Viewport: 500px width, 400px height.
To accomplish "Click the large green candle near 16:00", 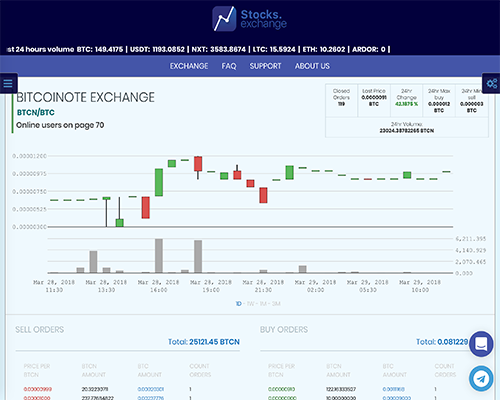I will pos(159,182).
